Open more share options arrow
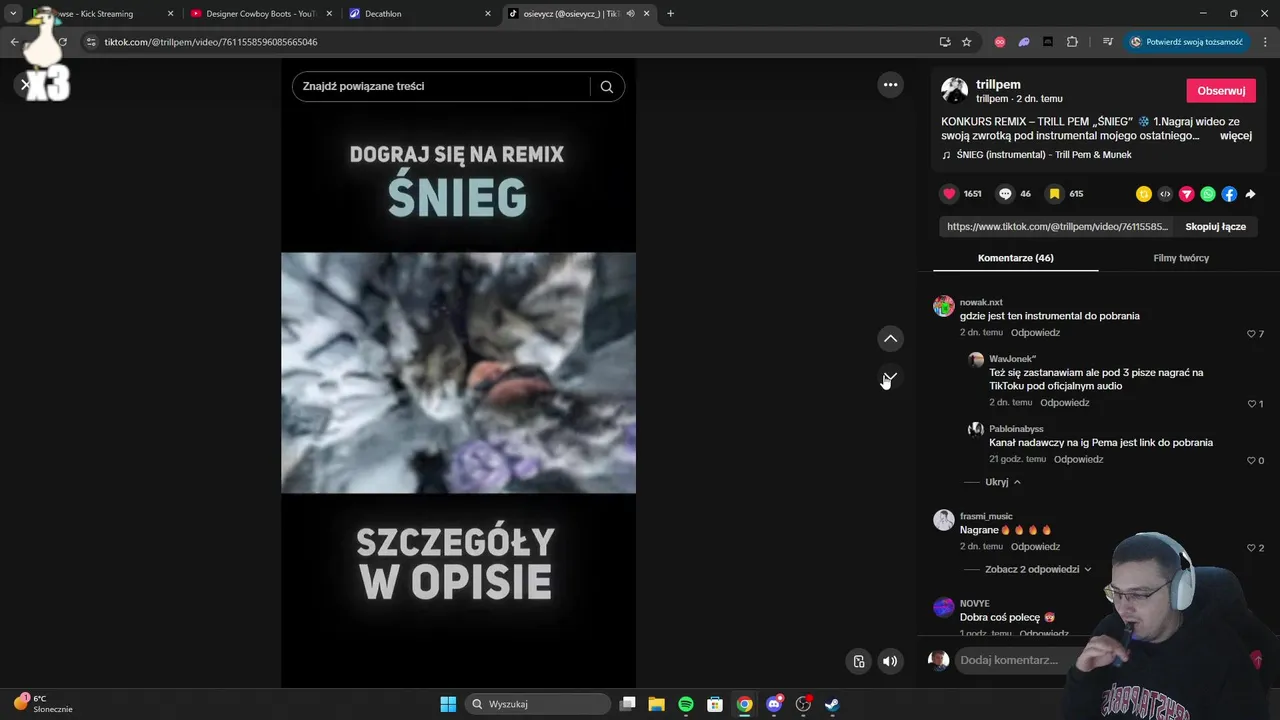The height and width of the screenshot is (720, 1280). (1250, 194)
